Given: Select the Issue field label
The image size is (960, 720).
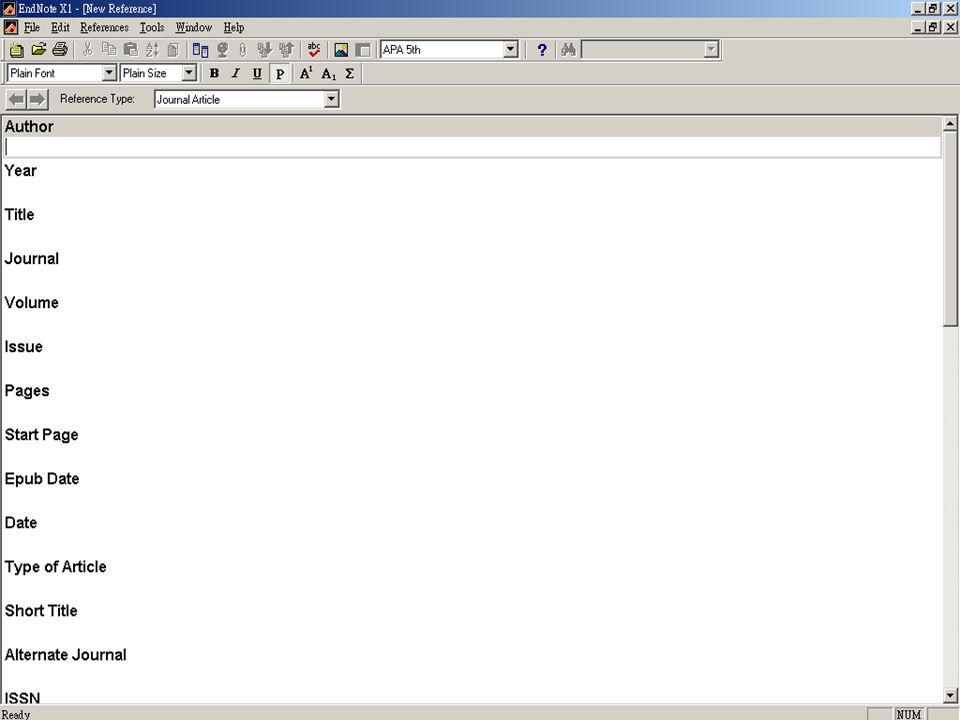Looking at the screenshot, I should [24, 347].
